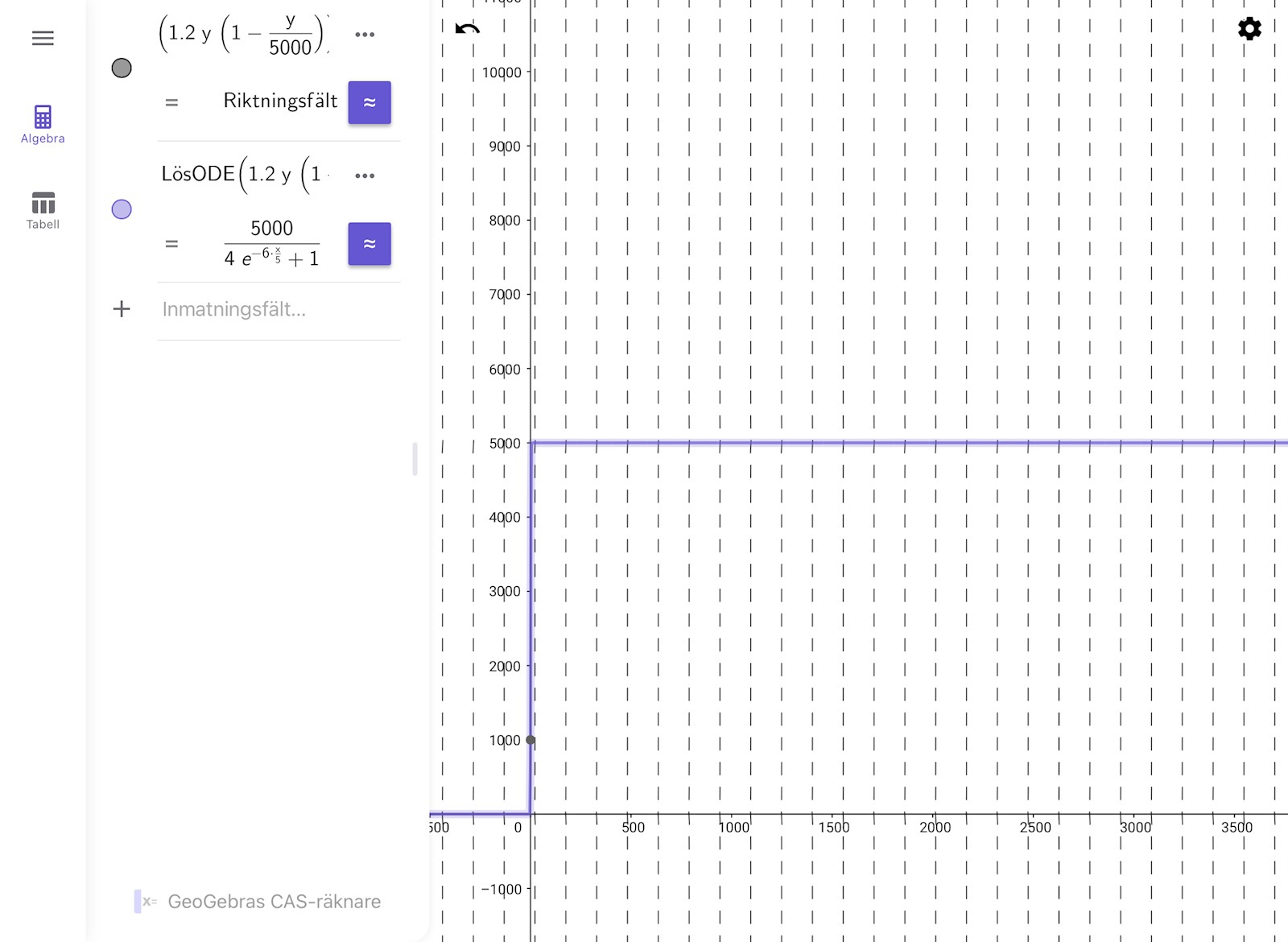This screenshot has height=942, width=1288.
Task: Click the plus icon to add an item
Action: (122, 309)
